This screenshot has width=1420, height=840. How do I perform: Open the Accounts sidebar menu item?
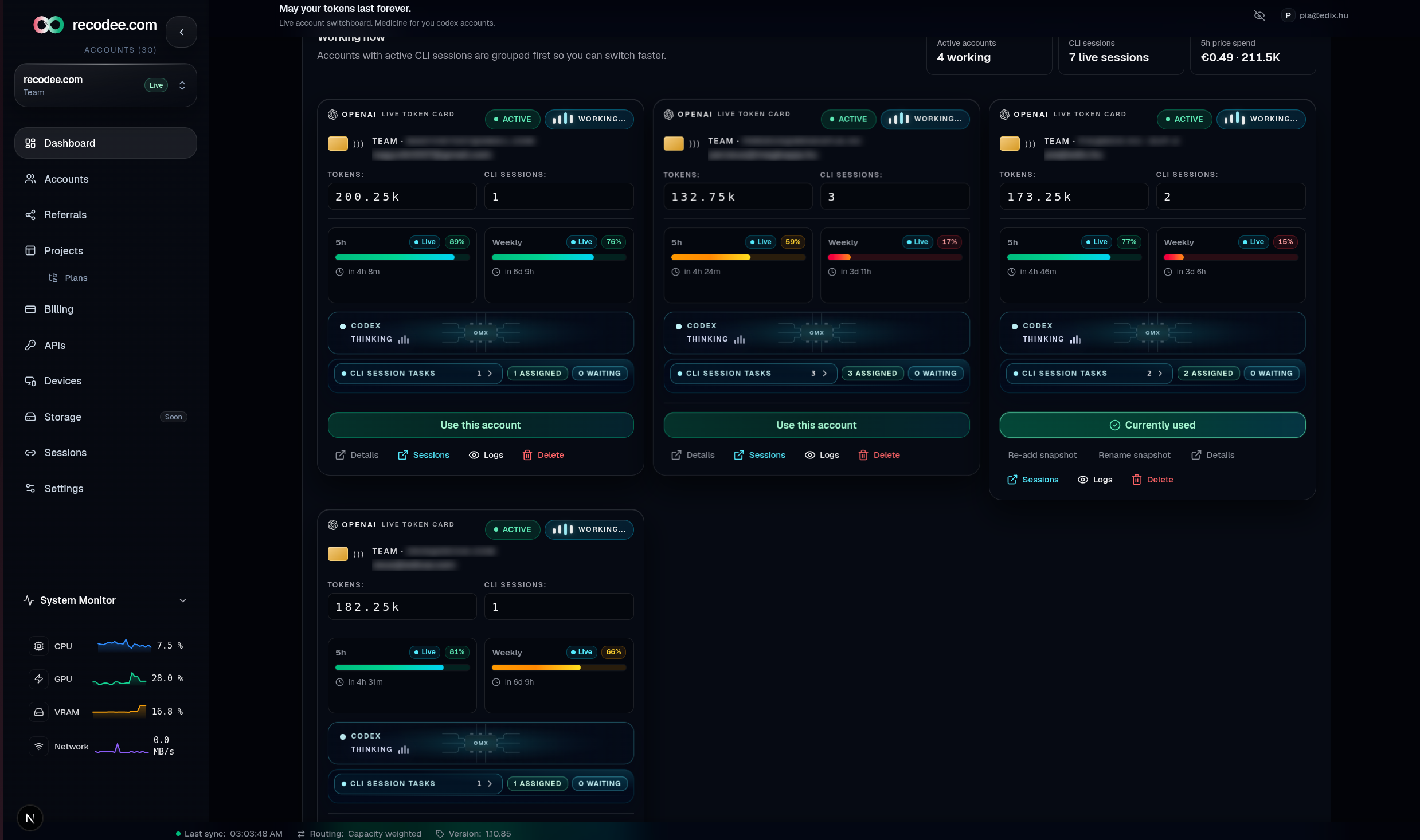pos(66,179)
